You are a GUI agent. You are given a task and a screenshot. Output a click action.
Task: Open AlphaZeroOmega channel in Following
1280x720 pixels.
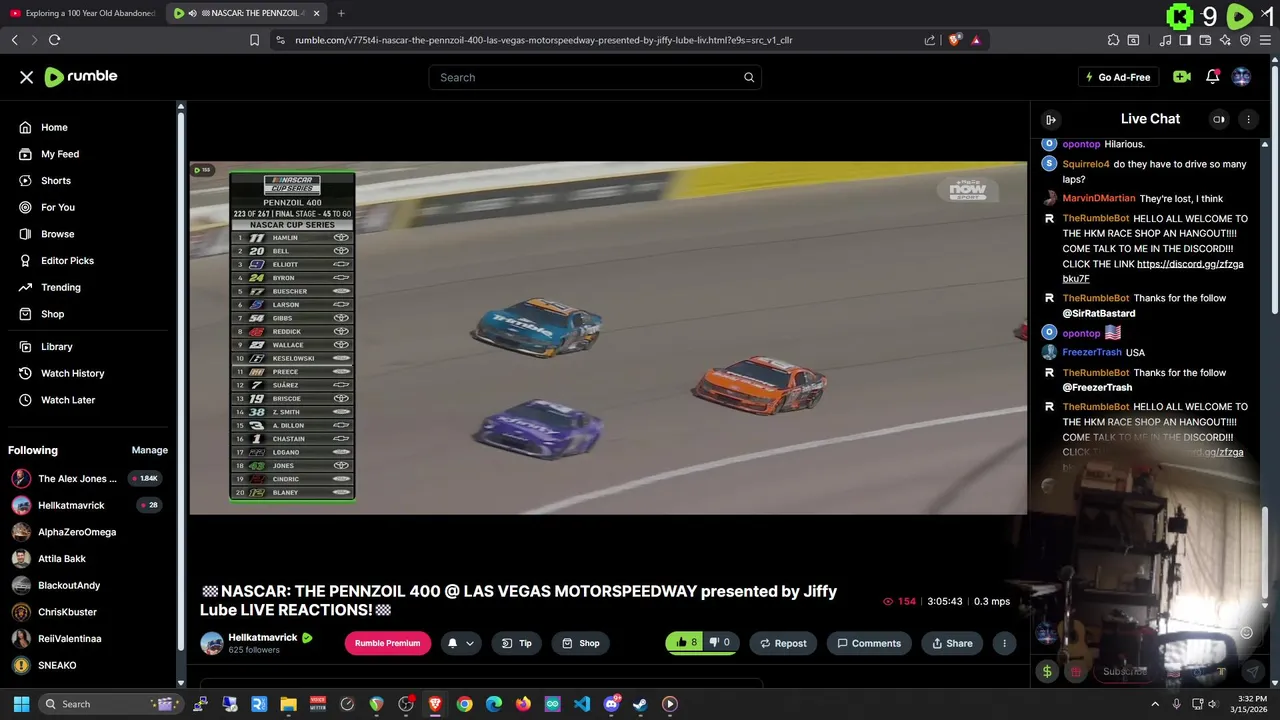77,532
